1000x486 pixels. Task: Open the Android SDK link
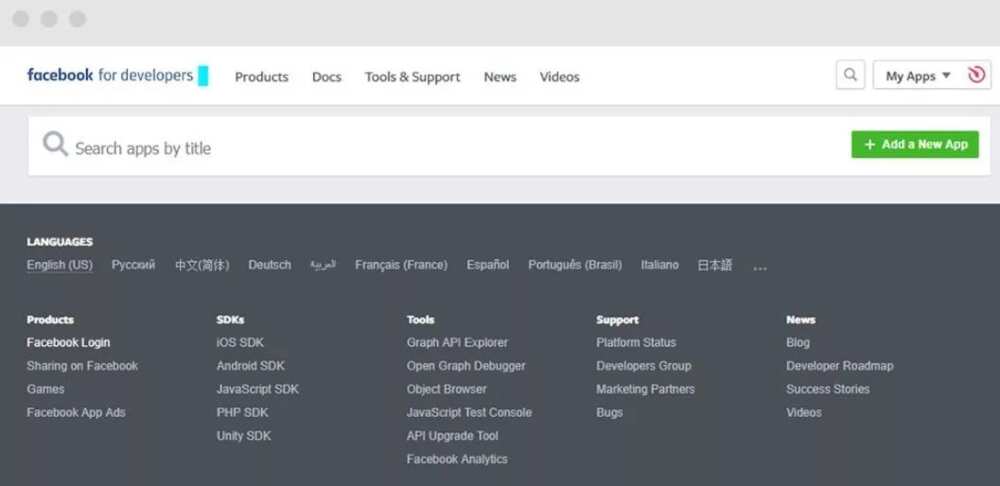(x=251, y=366)
